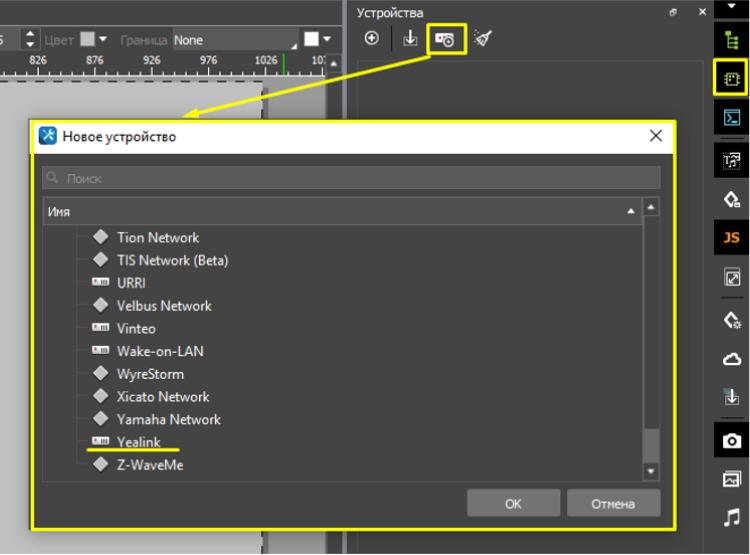Viewport: 750px width, 555px height.
Task: Select Wake-on-LAN driver entry
Action: coord(160,351)
